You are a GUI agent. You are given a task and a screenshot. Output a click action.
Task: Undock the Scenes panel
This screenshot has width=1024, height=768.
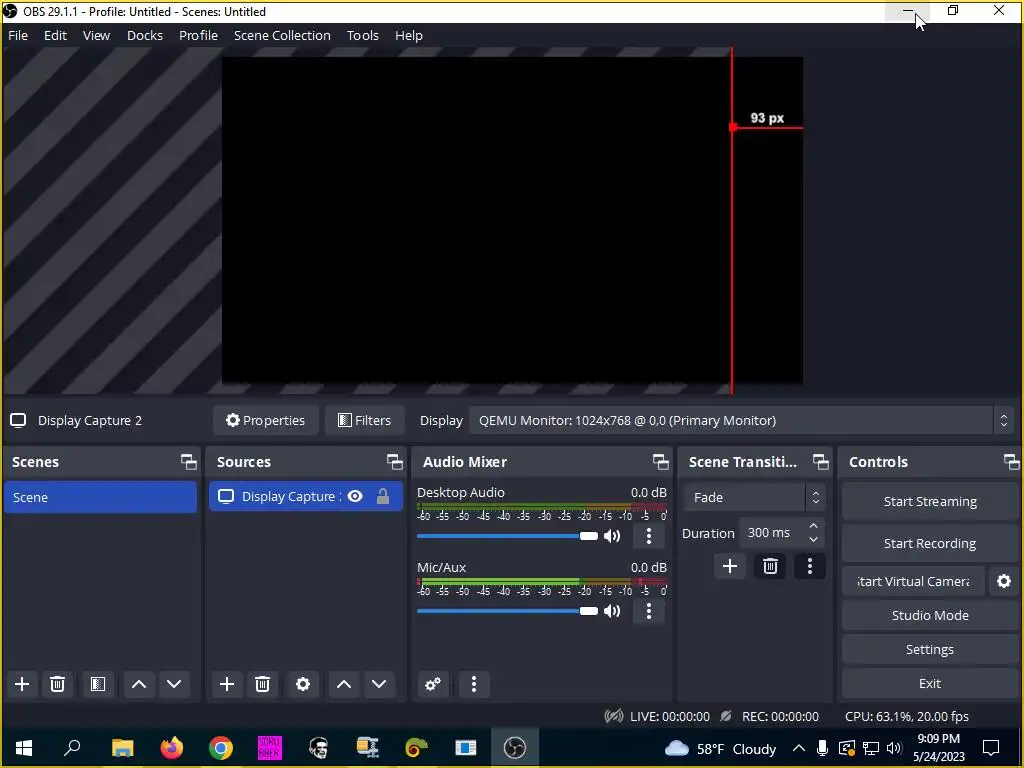pos(189,462)
